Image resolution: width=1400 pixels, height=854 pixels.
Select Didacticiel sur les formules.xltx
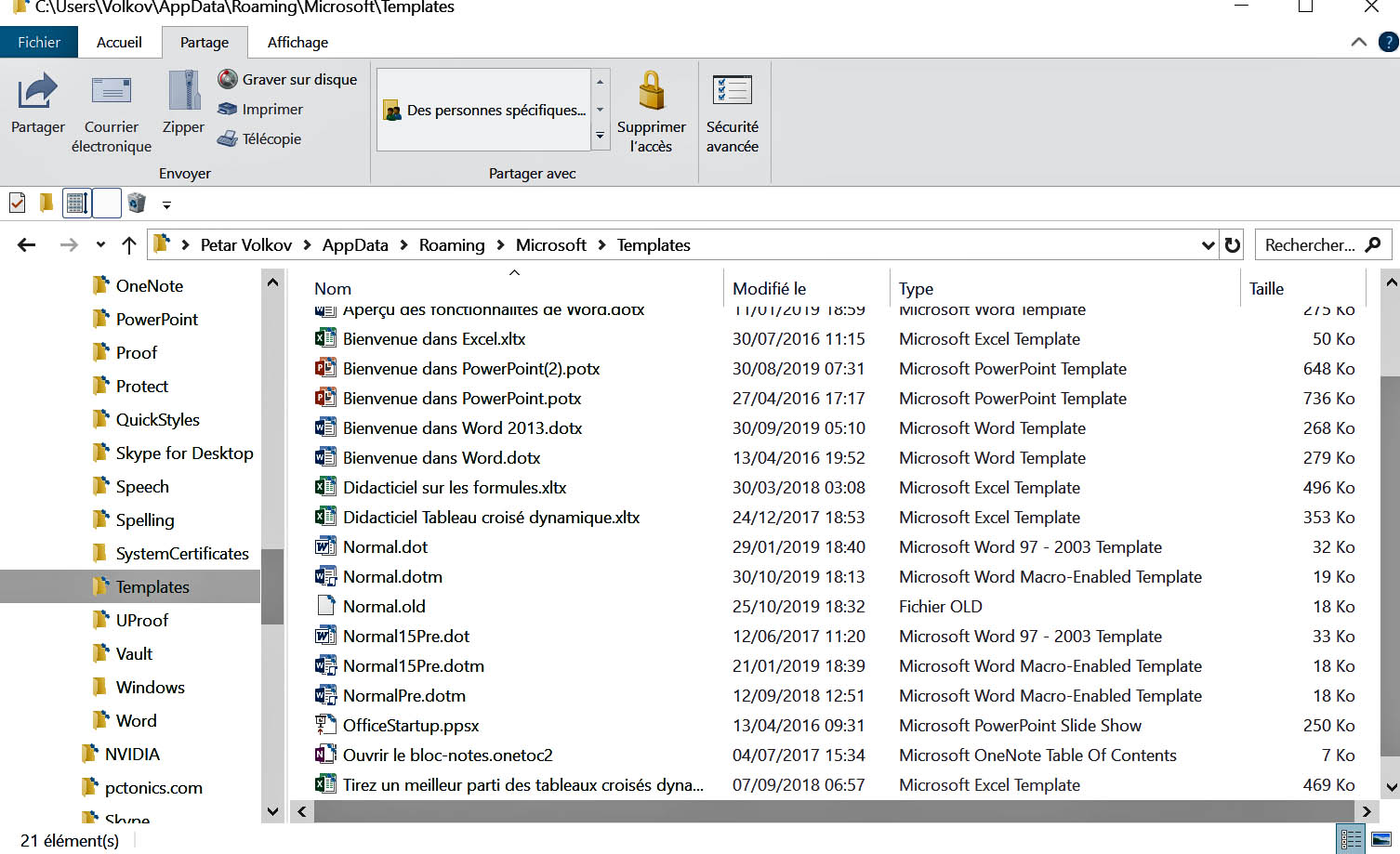455,488
